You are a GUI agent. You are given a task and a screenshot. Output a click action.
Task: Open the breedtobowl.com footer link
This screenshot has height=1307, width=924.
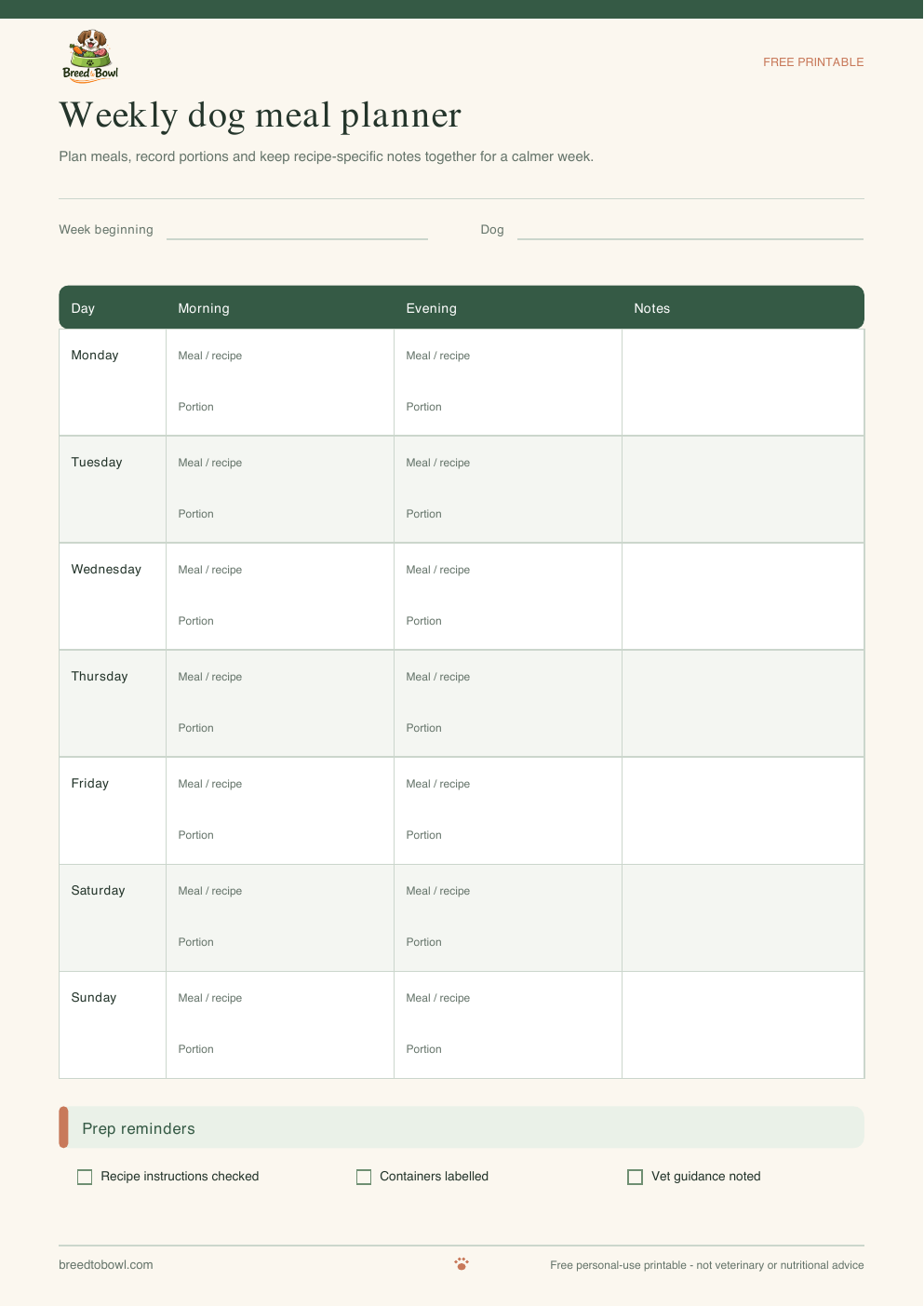(x=106, y=1265)
